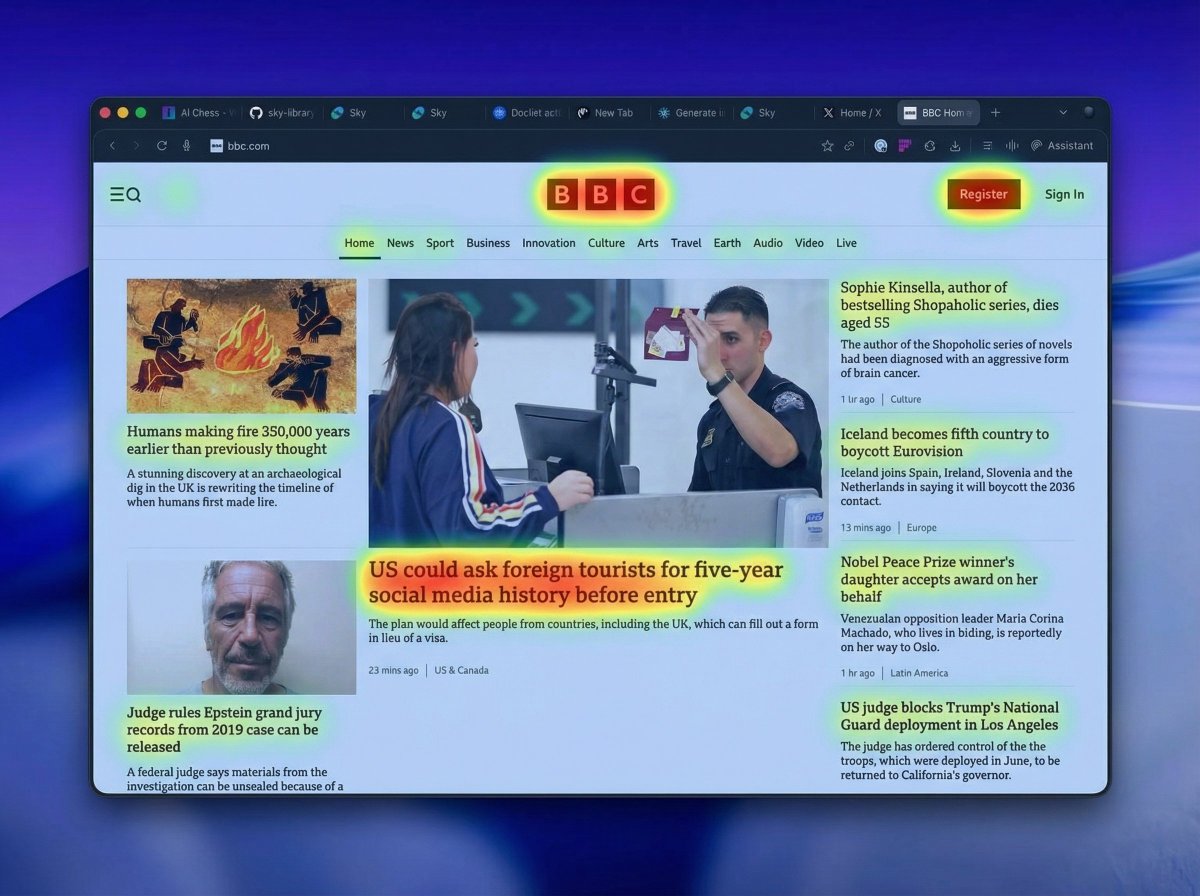Select the BBC Home tab
Image resolution: width=1200 pixels, height=896 pixels.
[938, 113]
